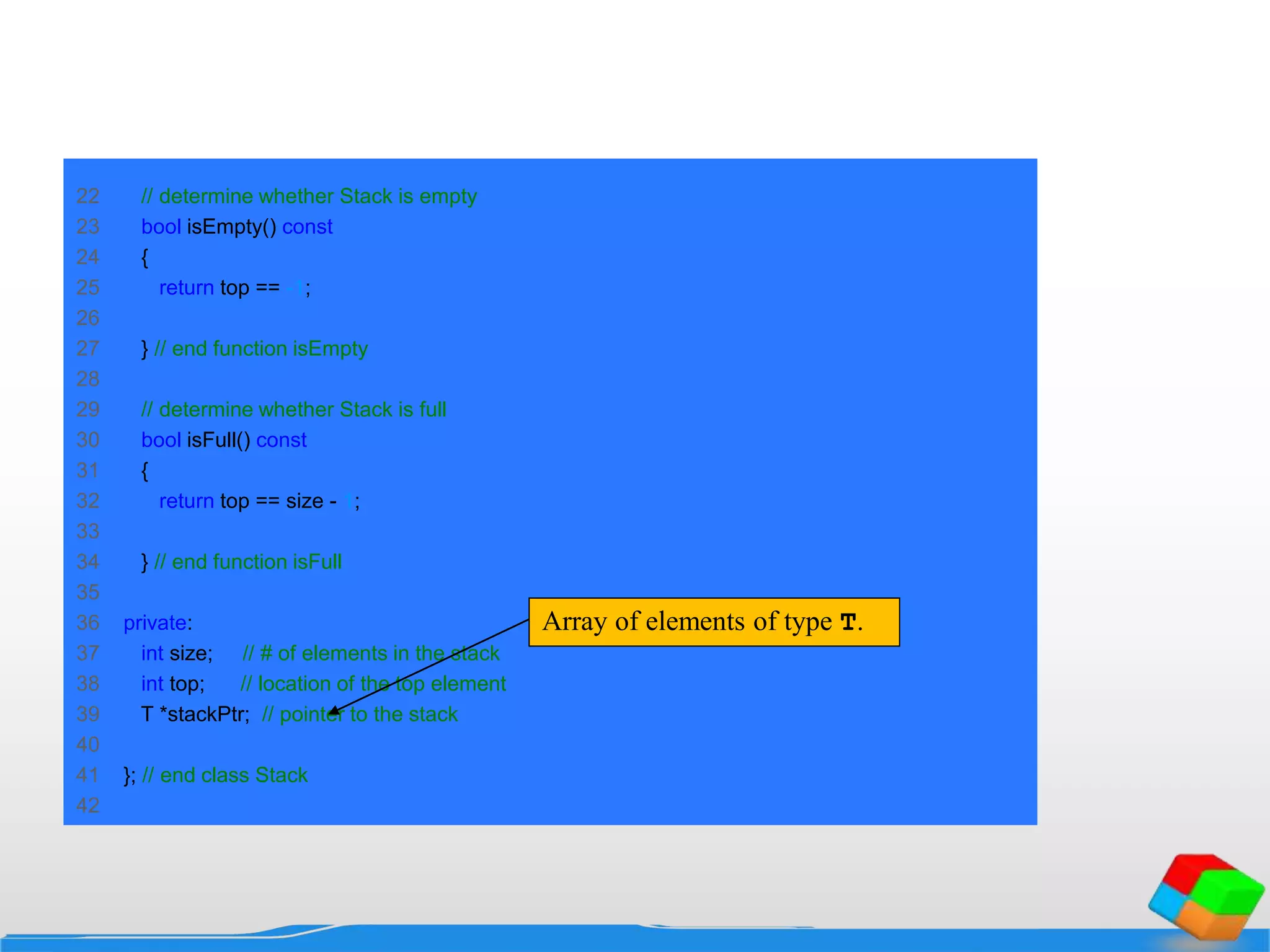Click the comment 'determine whether Stack is empty'
Image resolution: width=1270 pixels, height=952 pixels.
309,196
